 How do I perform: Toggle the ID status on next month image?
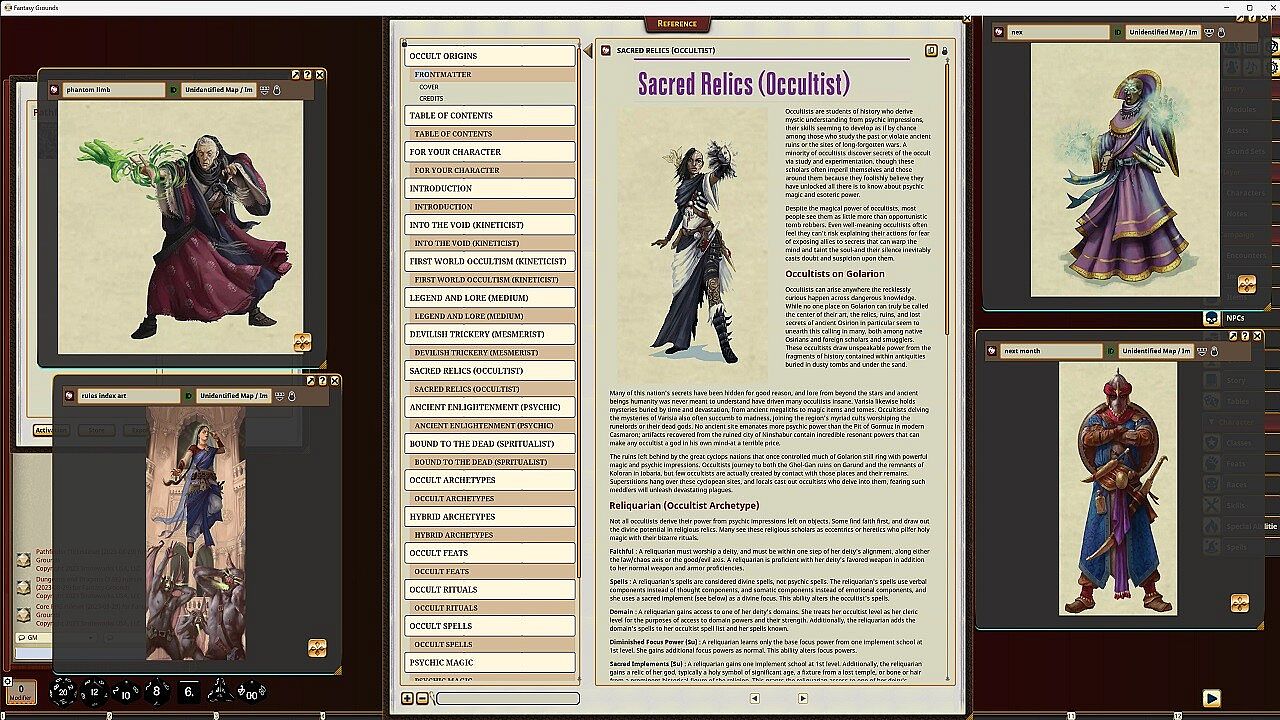coord(1110,351)
